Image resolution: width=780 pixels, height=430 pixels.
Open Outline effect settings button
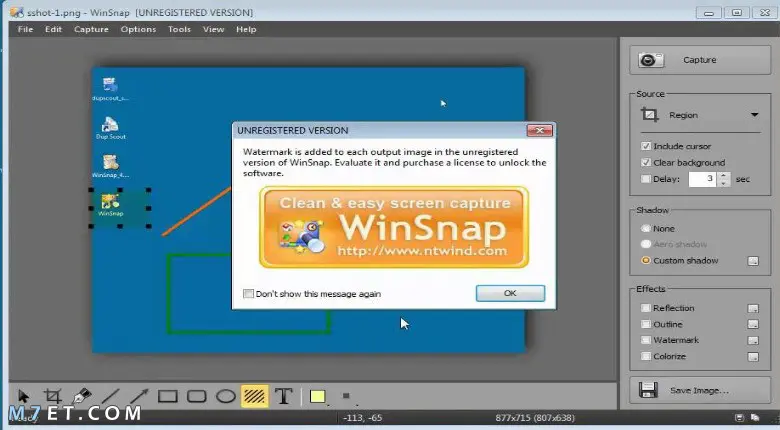(753, 324)
